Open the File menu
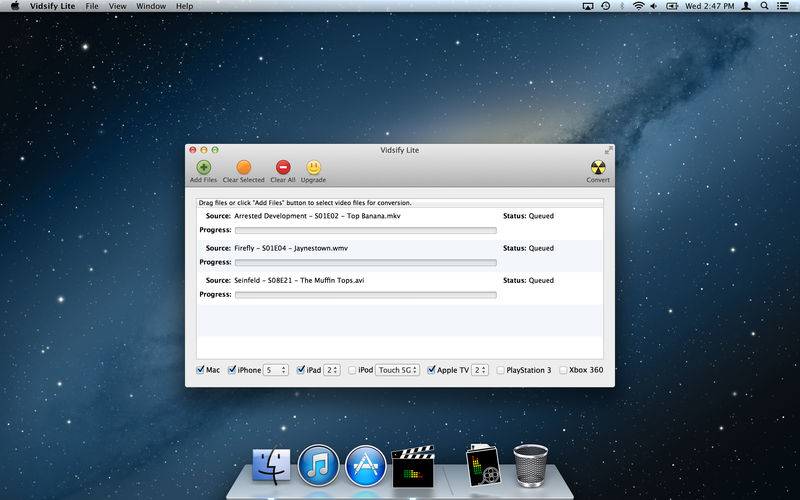The height and width of the screenshot is (500, 800). pos(92,6)
